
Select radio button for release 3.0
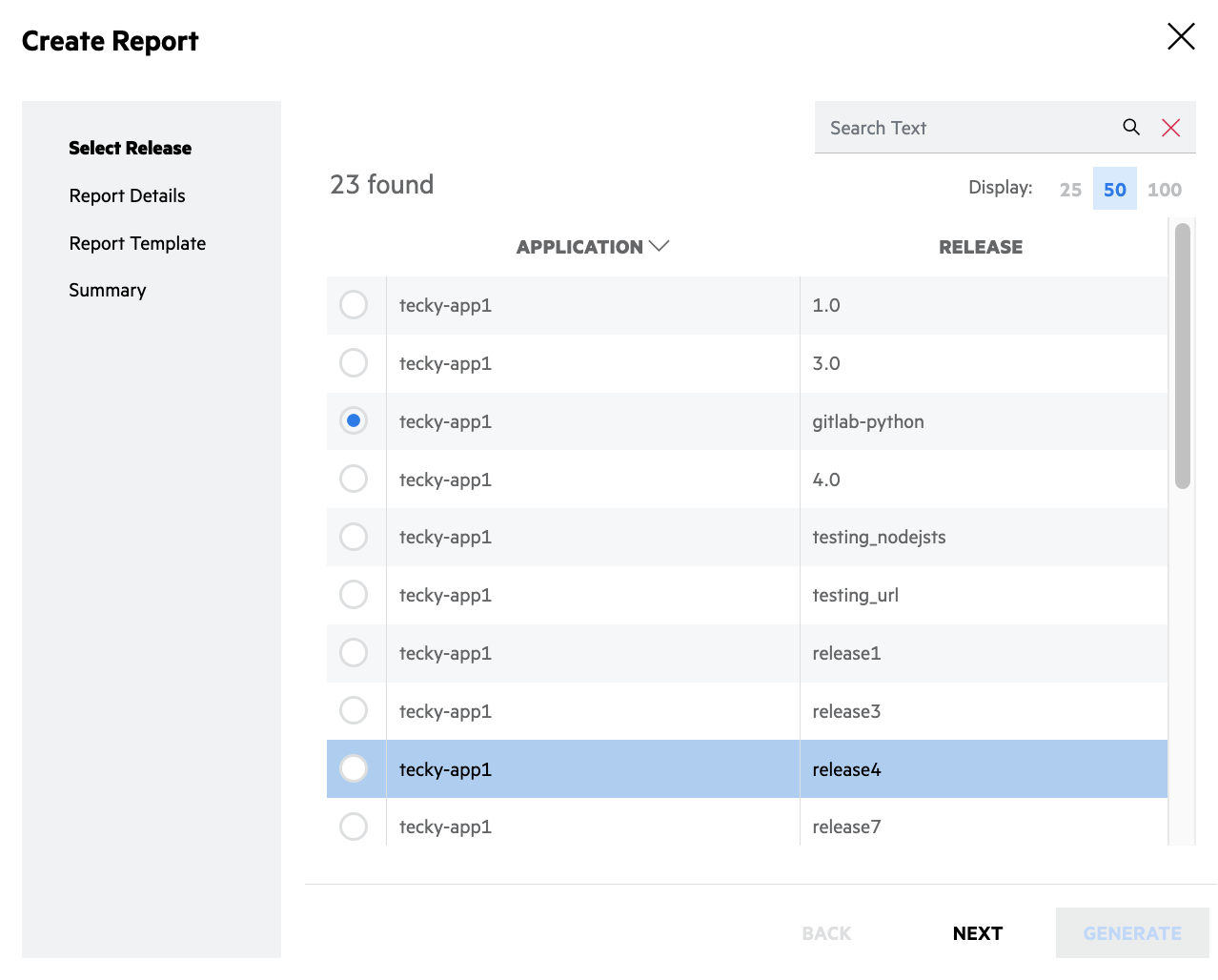[x=354, y=363]
